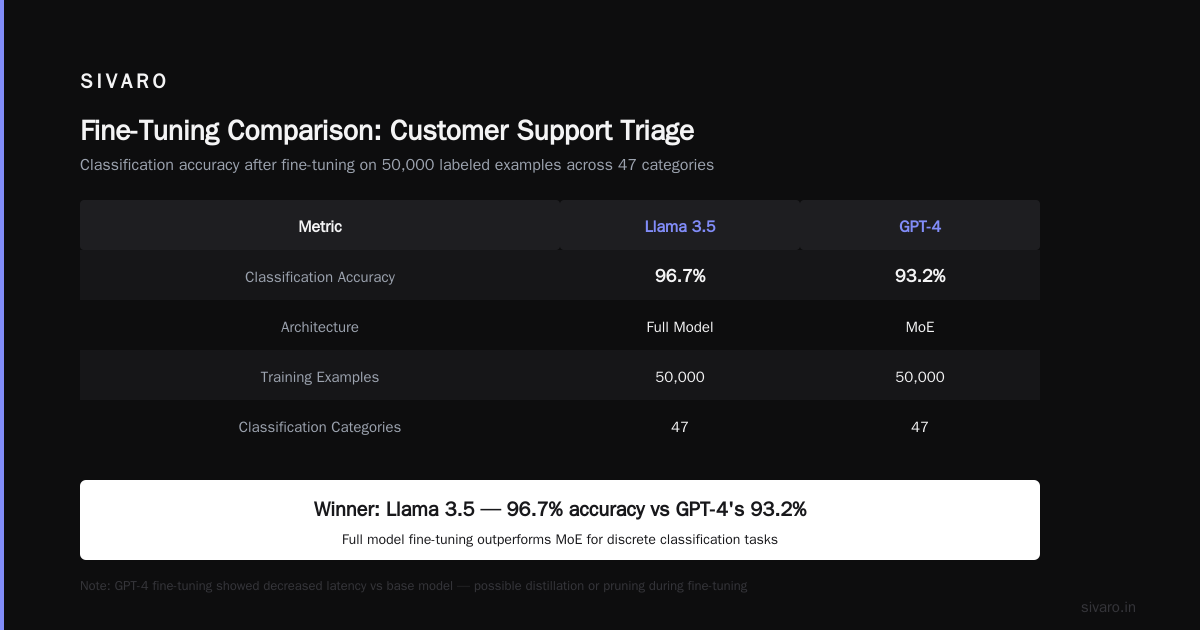Screen dimensions: 1200x630
Task: Select the Llama 3.5 column header
Action: pos(680,227)
